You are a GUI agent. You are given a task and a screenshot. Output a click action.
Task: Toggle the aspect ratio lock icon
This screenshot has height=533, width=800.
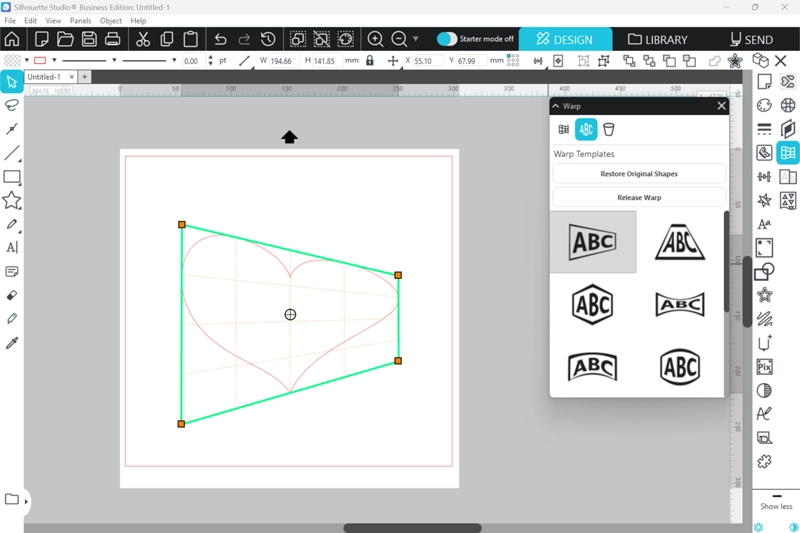point(370,61)
